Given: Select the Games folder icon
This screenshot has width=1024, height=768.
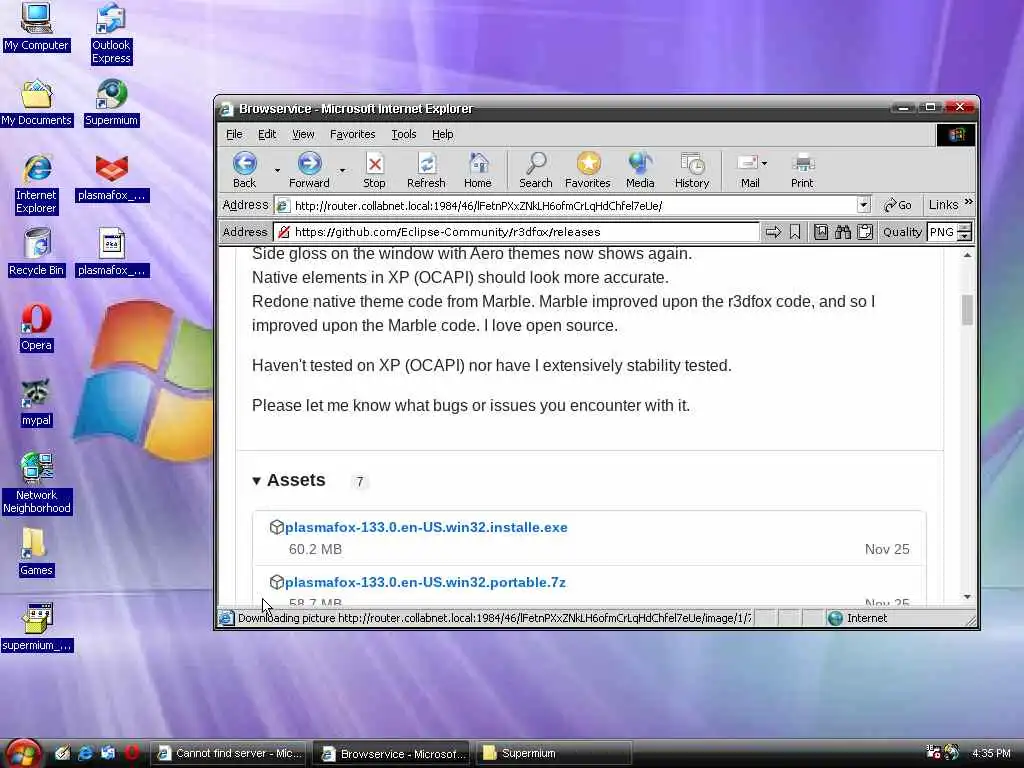Looking at the screenshot, I should click(x=36, y=552).
